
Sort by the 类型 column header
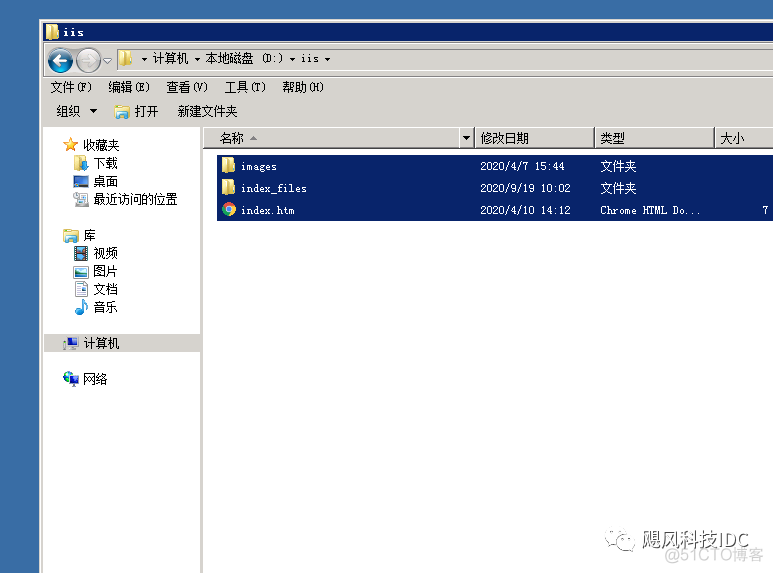pos(654,138)
